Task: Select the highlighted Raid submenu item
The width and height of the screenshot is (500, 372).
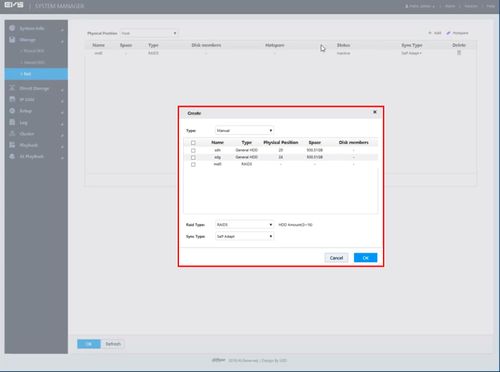Action: coord(36,74)
